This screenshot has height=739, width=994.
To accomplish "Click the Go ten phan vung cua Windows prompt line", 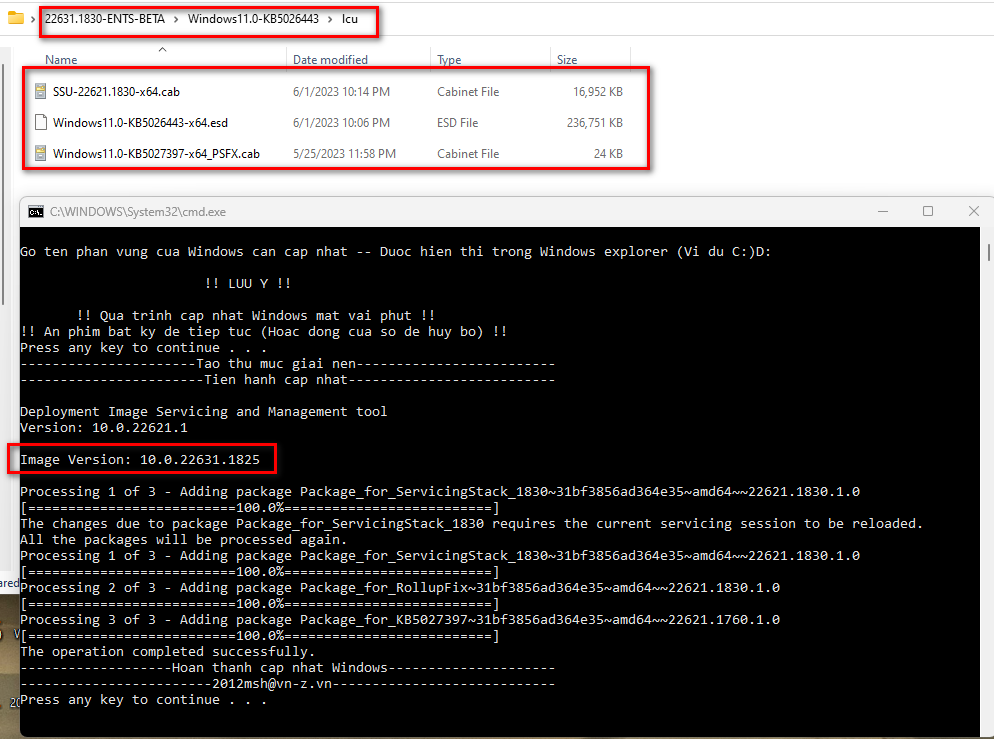I will point(395,252).
